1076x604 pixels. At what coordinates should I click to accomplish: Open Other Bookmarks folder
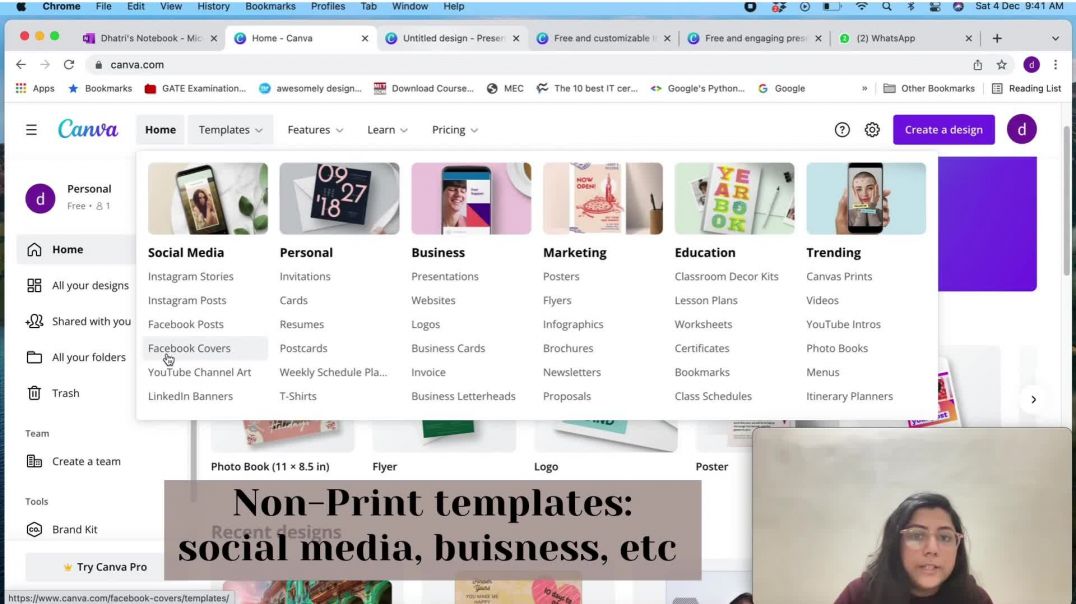pos(929,89)
